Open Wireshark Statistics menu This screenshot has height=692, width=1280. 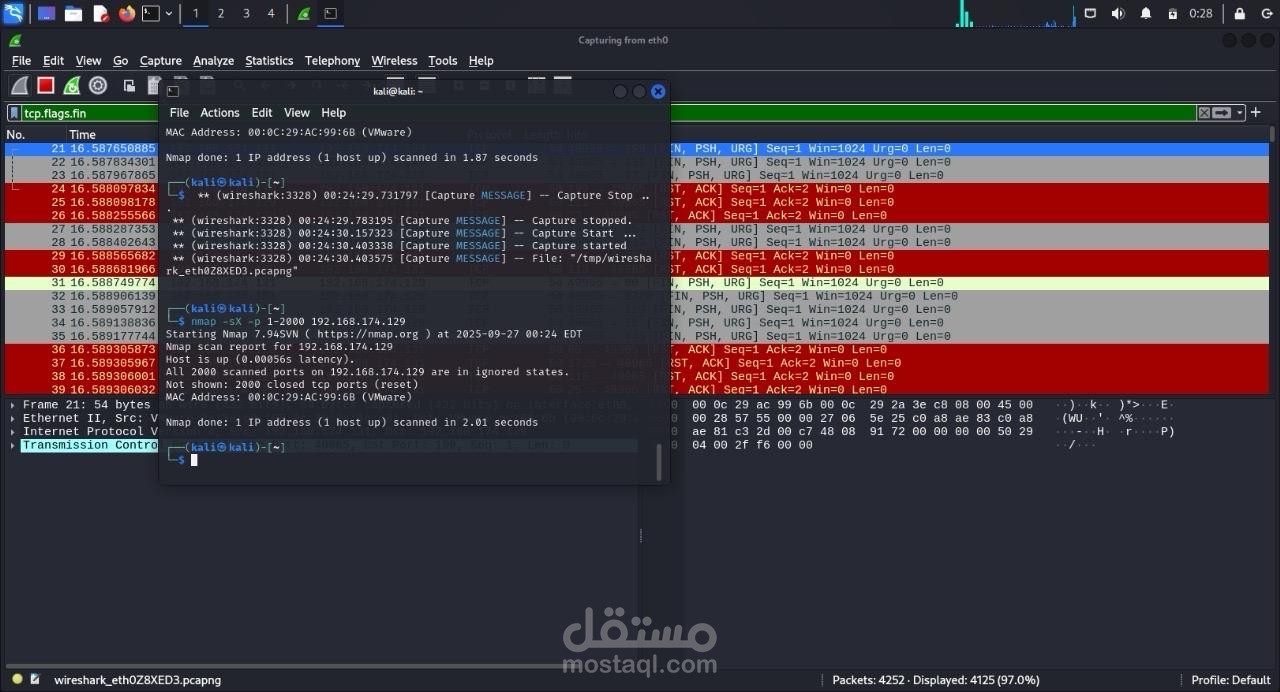coord(269,61)
